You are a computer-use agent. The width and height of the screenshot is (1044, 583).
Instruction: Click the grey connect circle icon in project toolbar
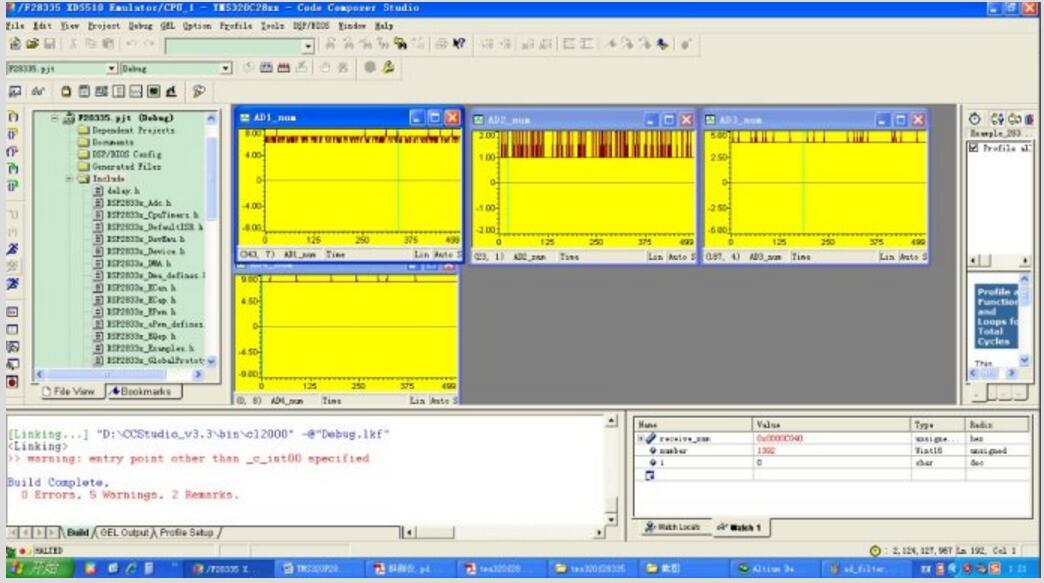pyautogui.click(x=370, y=67)
